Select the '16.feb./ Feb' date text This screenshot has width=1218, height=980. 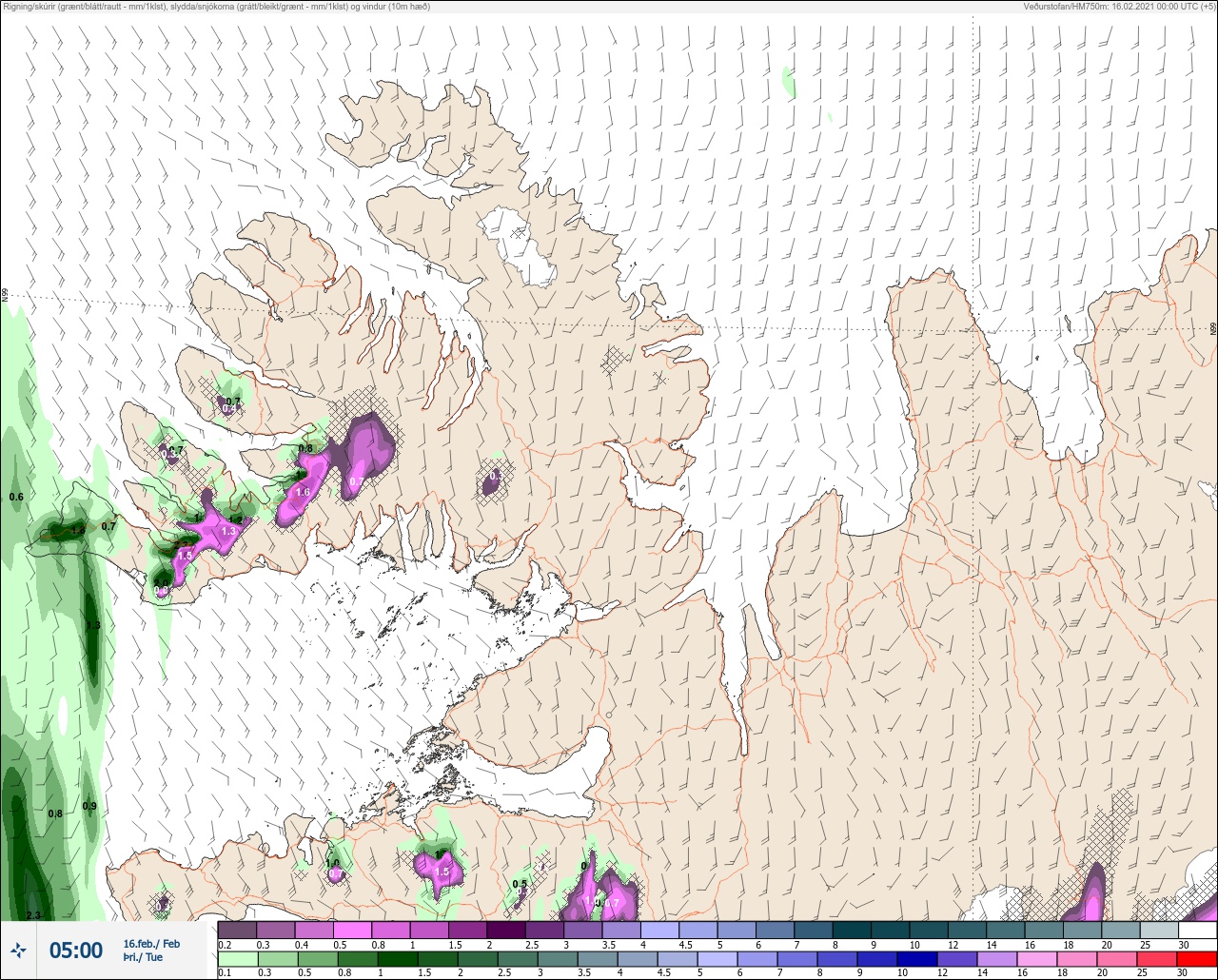click(150, 943)
